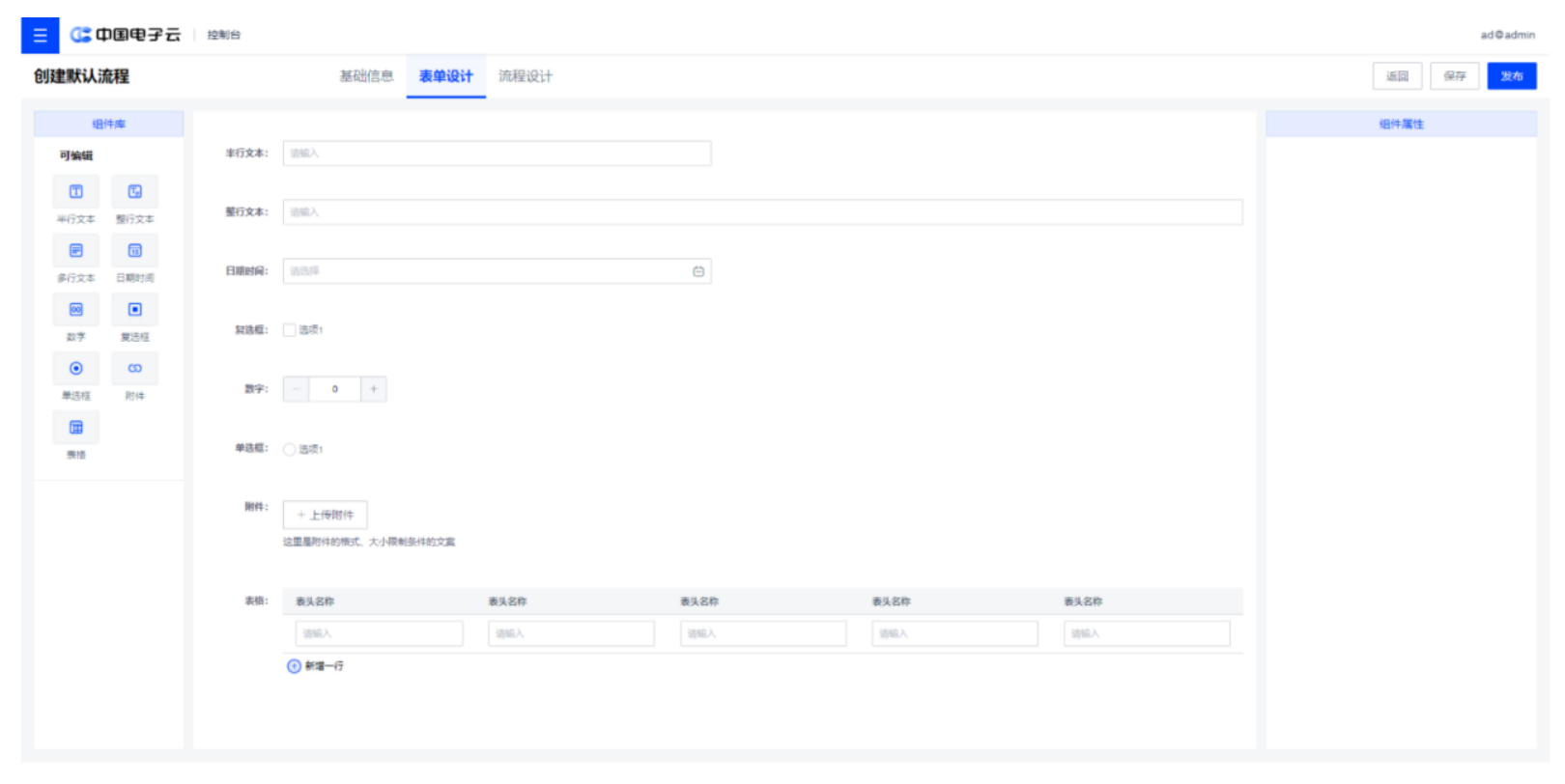Open the hamburger menu in header

[40, 36]
